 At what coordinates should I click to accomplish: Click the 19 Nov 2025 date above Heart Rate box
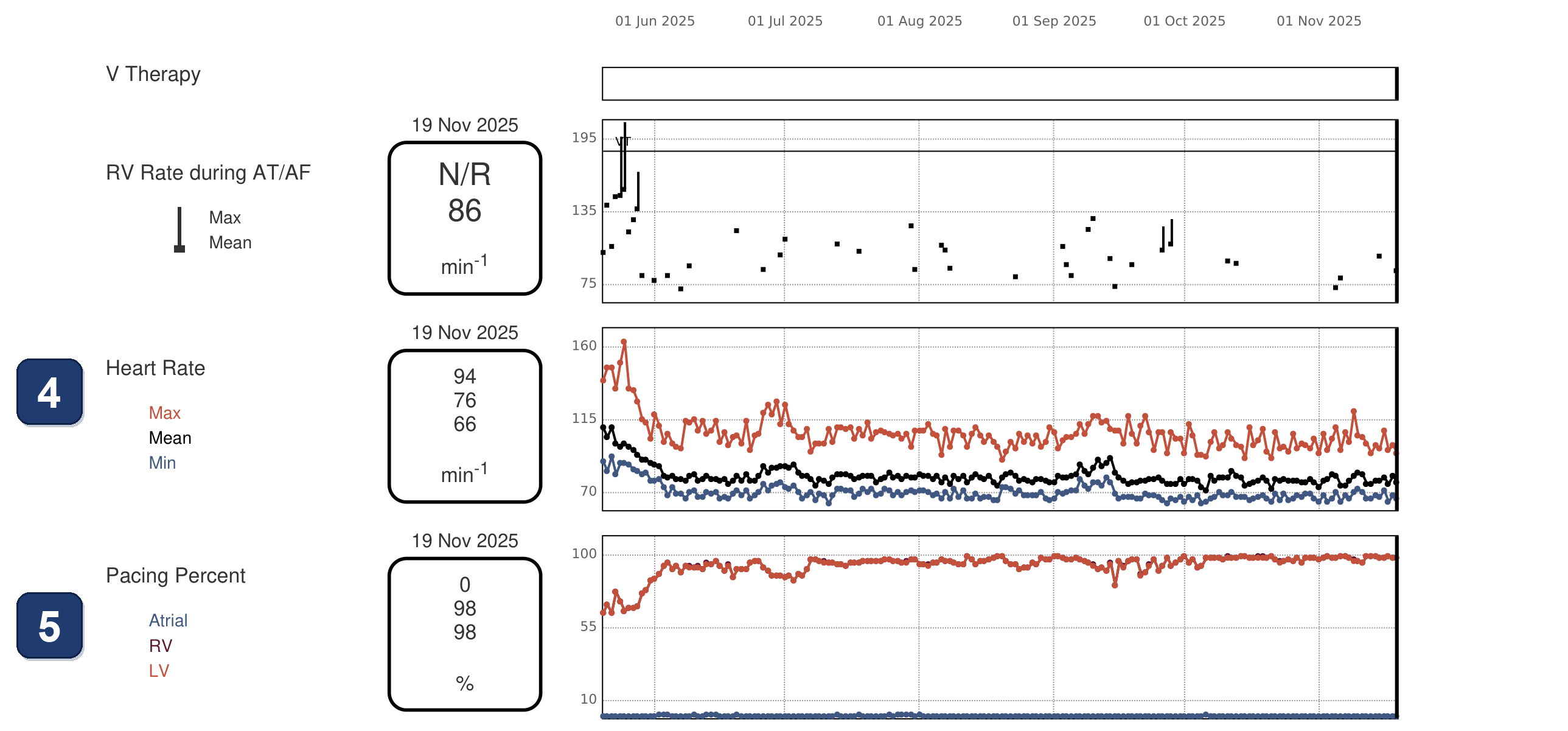pyautogui.click(x=464, y=332)
